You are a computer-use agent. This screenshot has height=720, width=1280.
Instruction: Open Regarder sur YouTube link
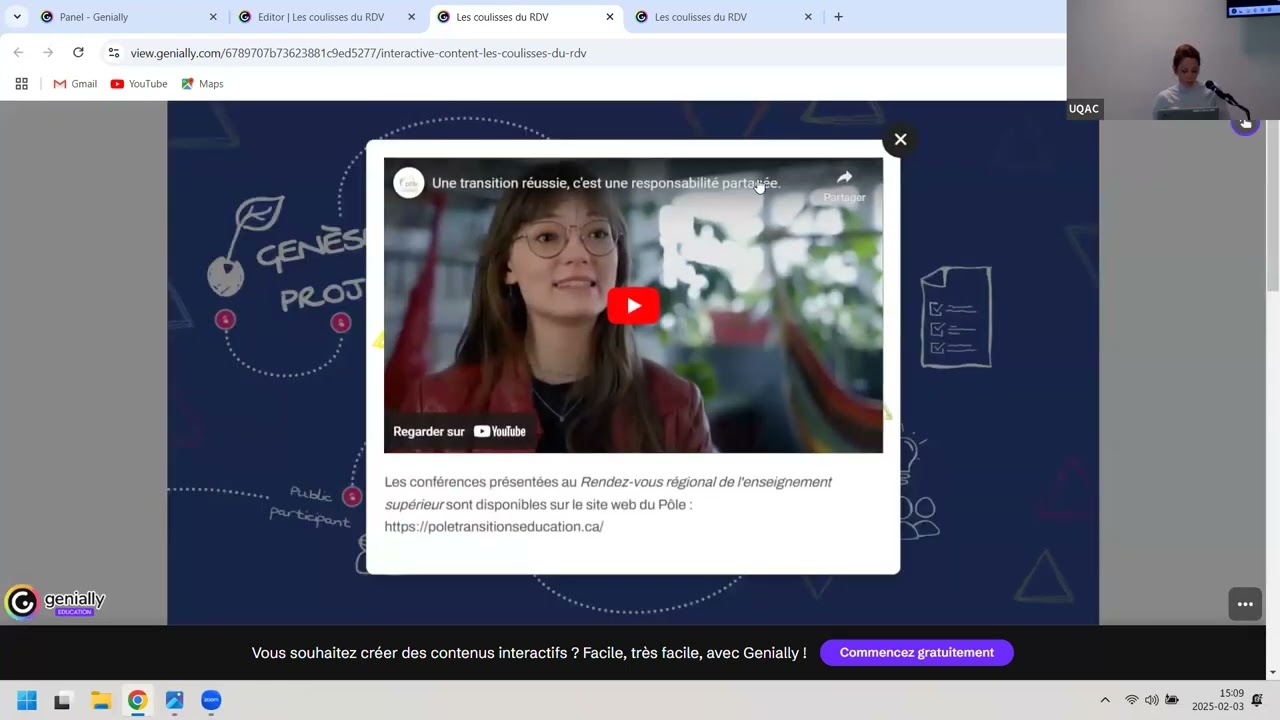click(460, 431)
